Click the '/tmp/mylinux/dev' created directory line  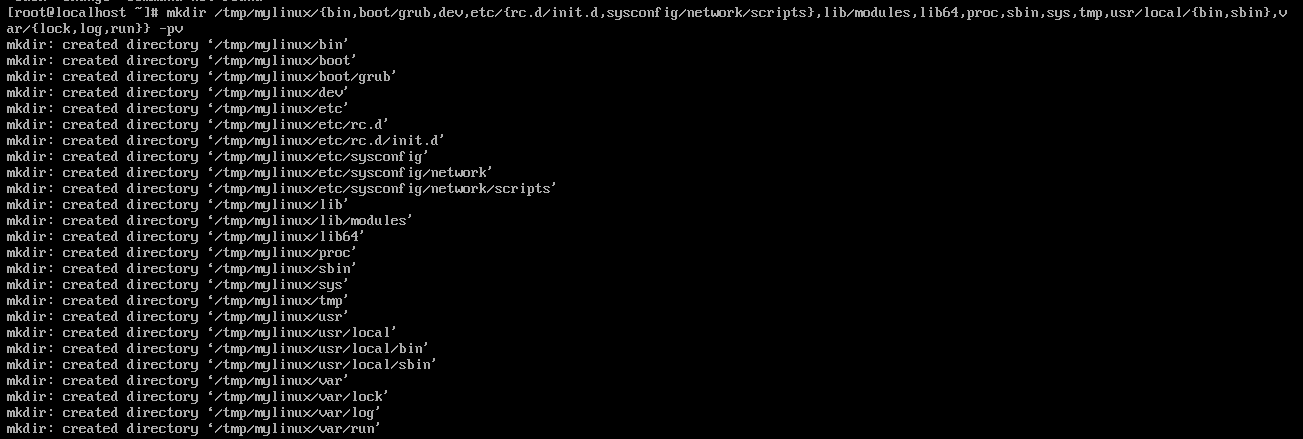pos(177,92)
